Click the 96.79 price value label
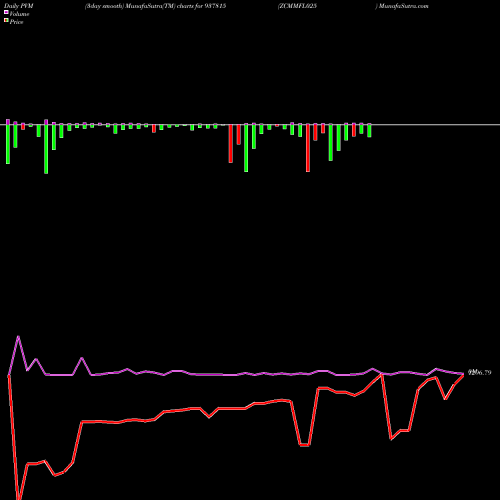This screenshot has height=500, width=500. click(480, 373)
